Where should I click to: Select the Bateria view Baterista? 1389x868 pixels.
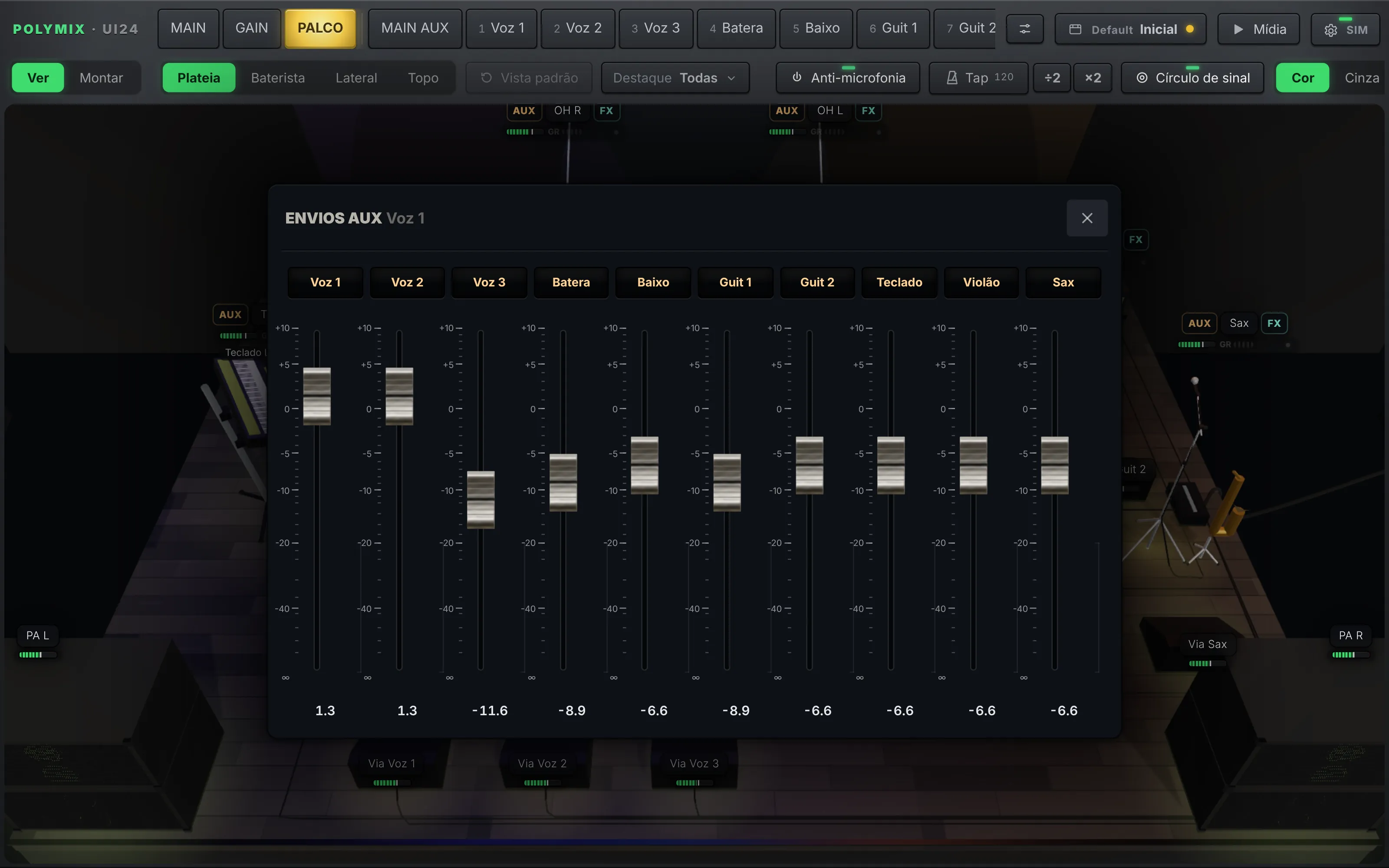pyautogui.click(x=278, y=78)
